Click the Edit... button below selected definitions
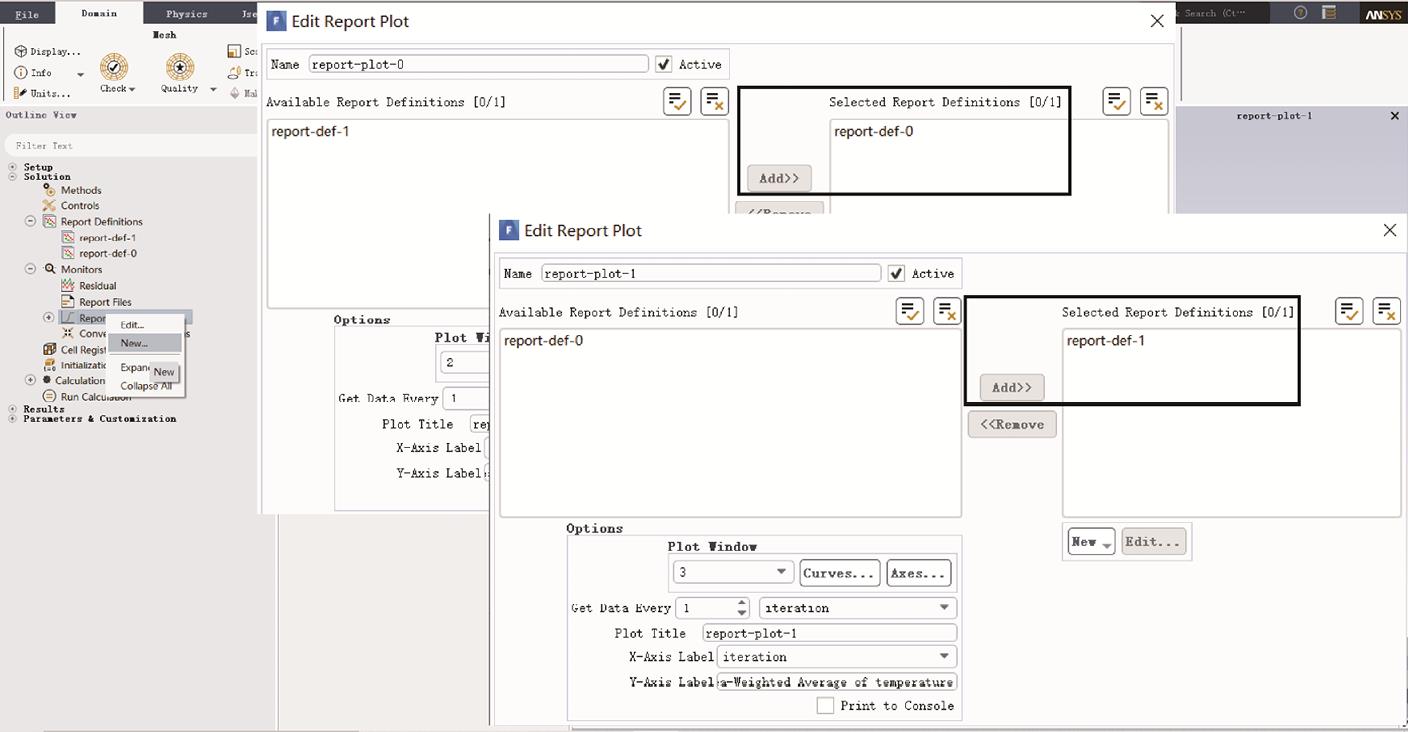The height and width of the screenshot is (732, 1408). [x=1154, y=542]
